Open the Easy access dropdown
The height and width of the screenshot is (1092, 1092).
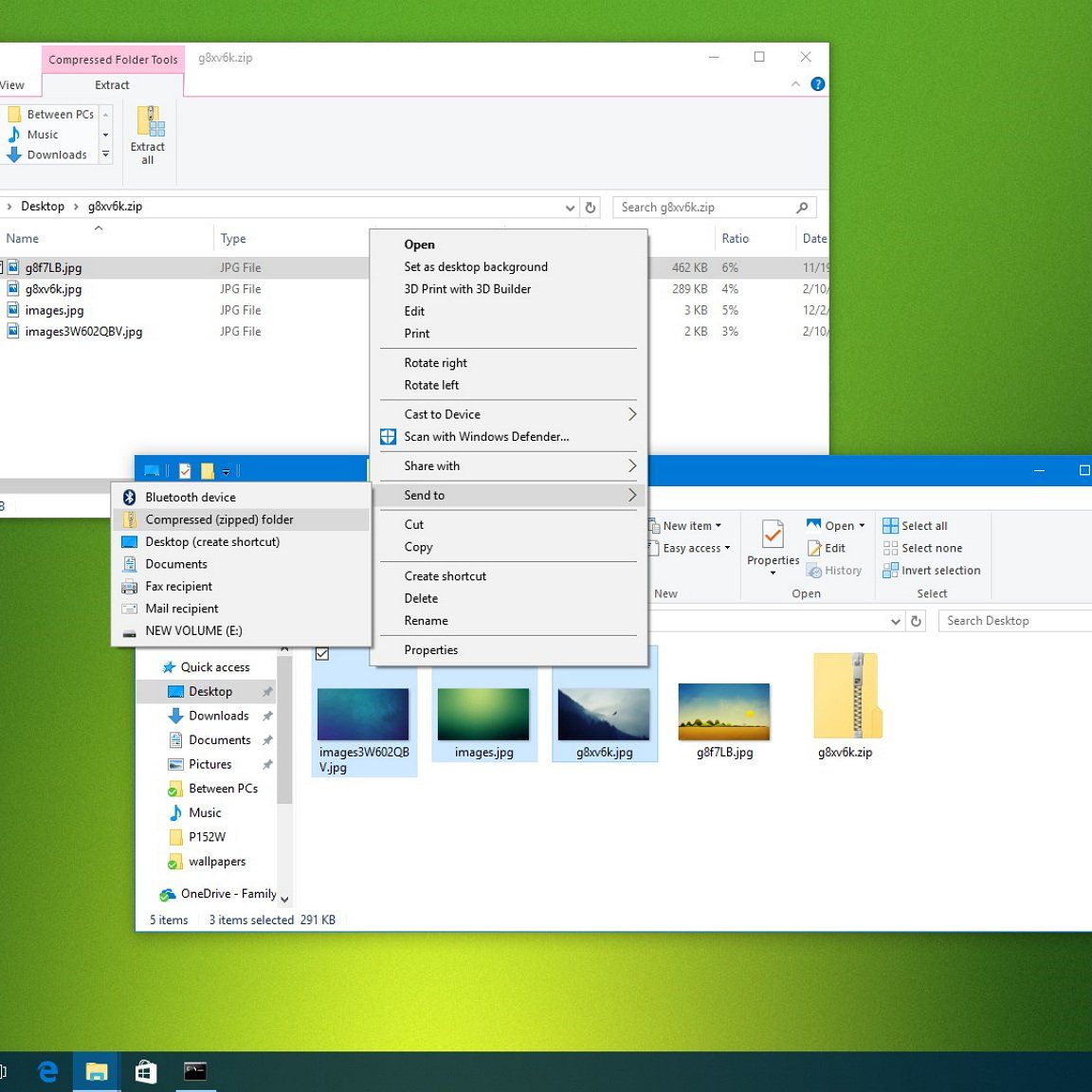click(x=695, y=548)
